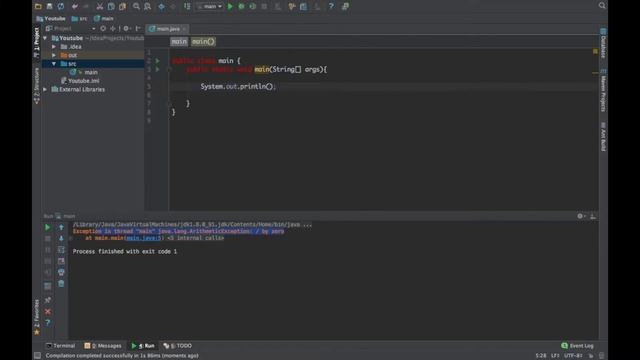Open the Ant Build side tool tab
This screenshot has width=640, height=360.
603,137
